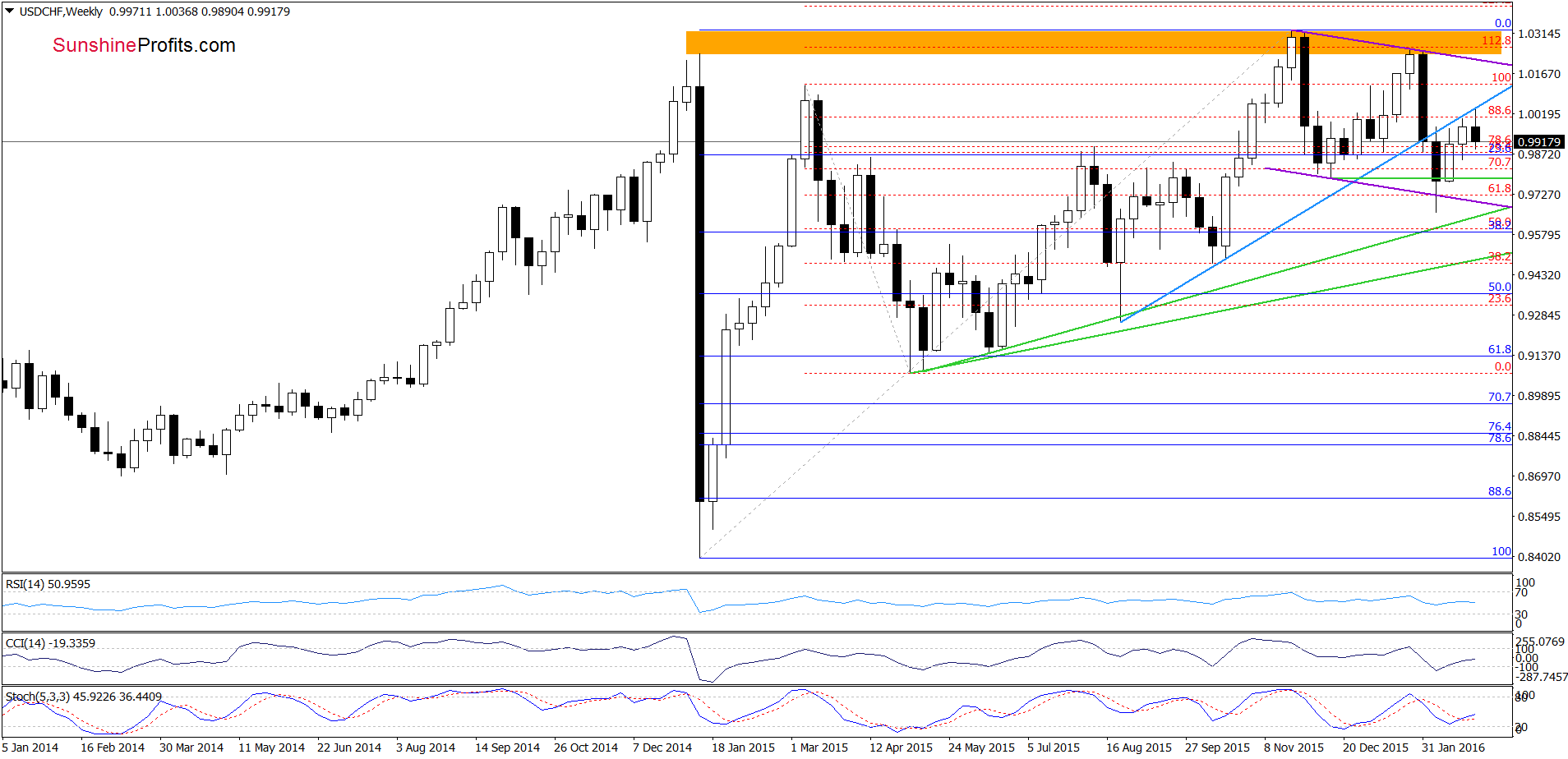Click price axis label 0.91370
This screenshot has height=759, width=1568.
coord(1539,356)
